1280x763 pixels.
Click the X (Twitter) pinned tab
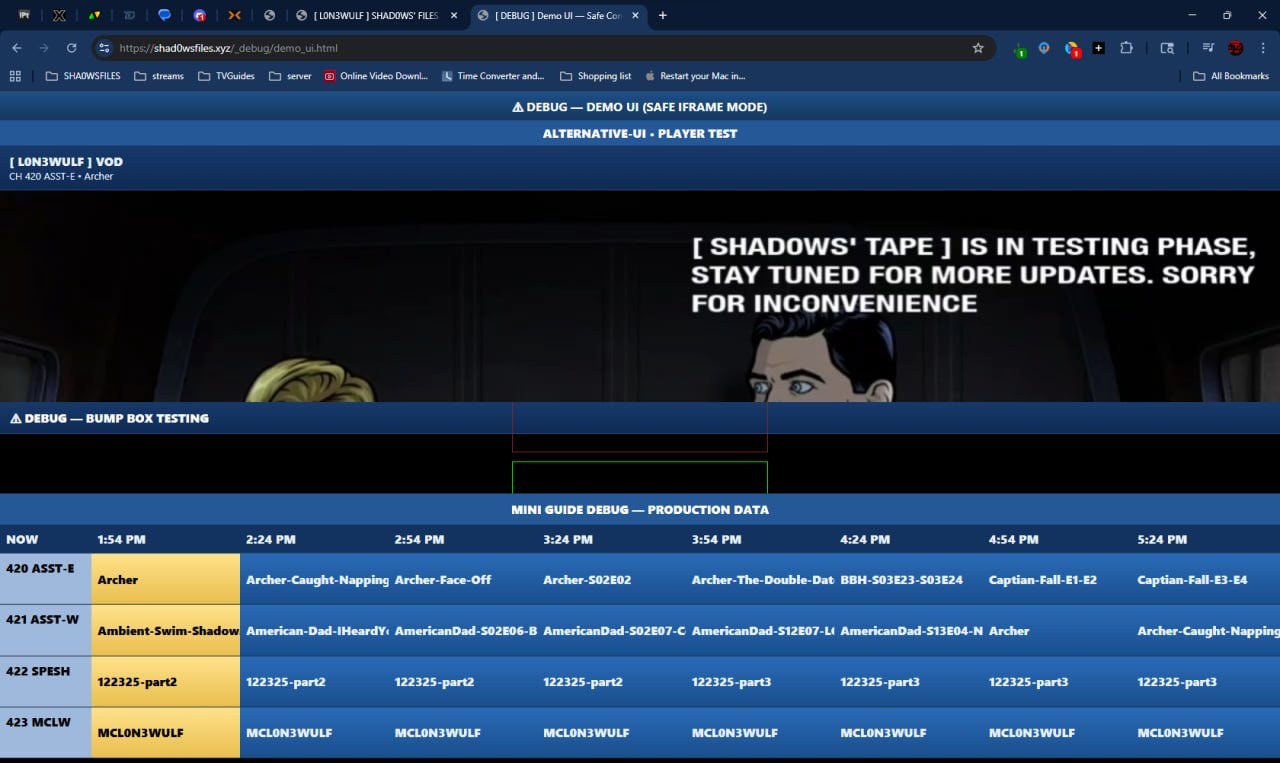[x=59, y=15]
